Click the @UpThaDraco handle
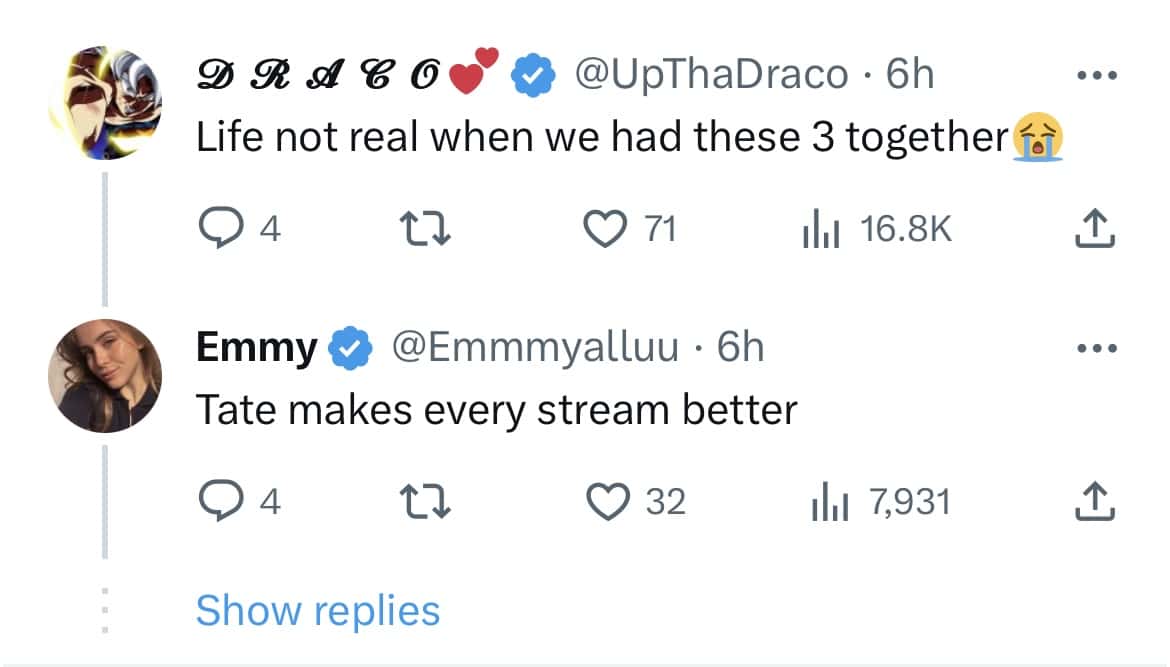 (710, 75)
